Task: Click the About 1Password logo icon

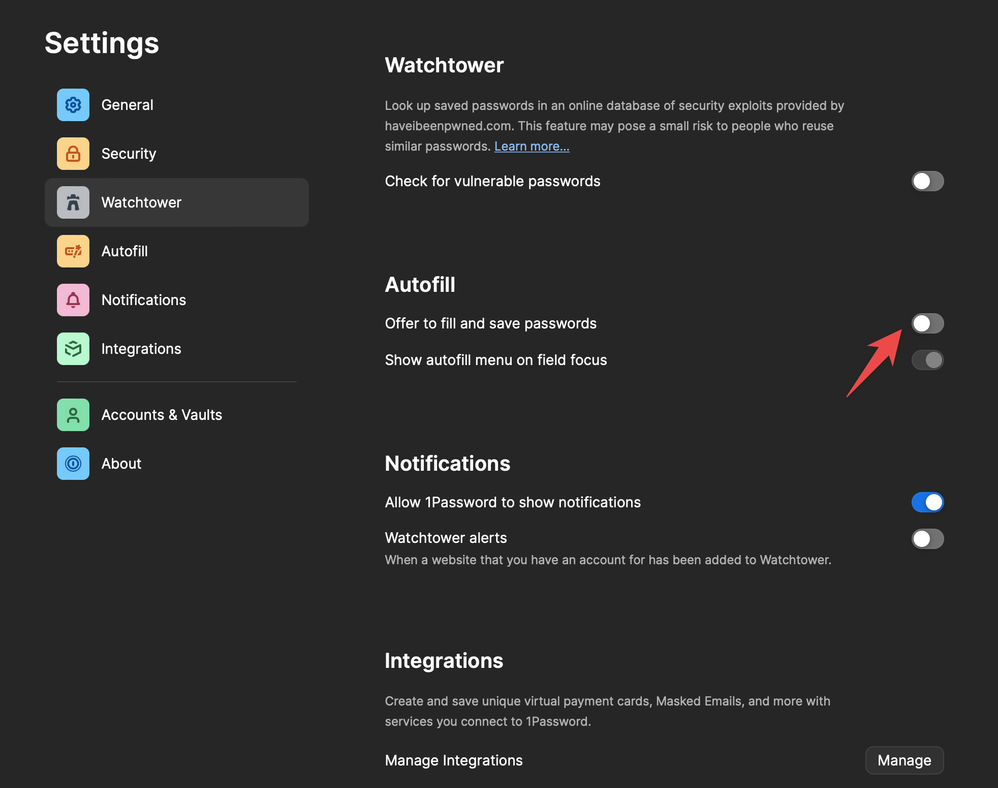Action: click(73, 464)
